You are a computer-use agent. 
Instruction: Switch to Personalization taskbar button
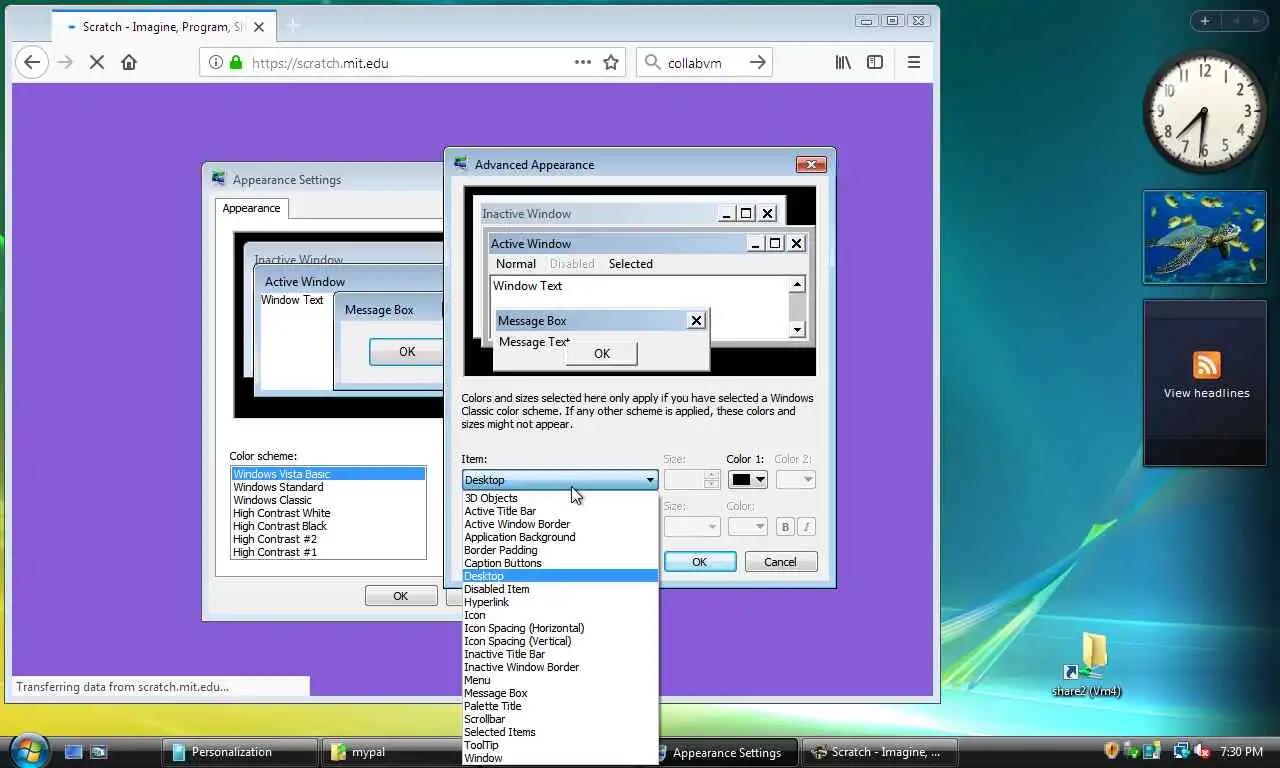coord(239,752)
